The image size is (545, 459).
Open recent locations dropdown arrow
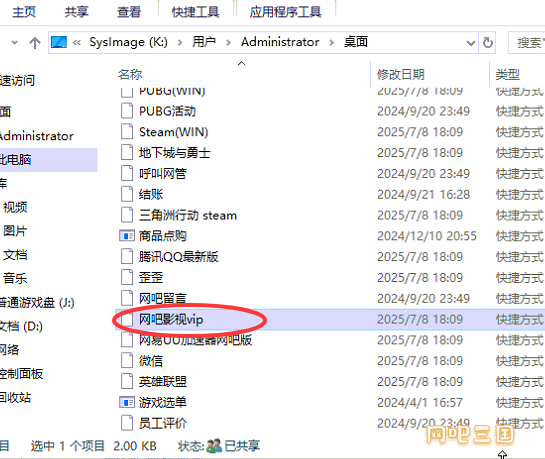(15, 43)
